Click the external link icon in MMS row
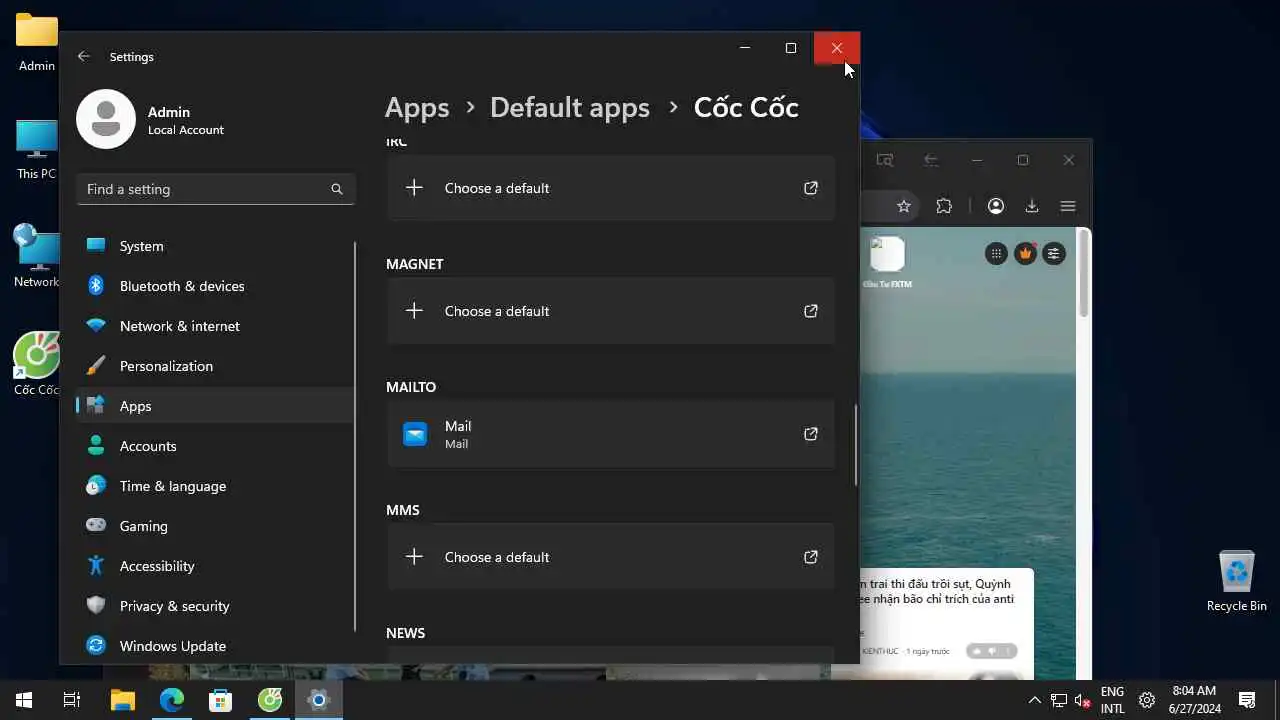Image resolution: width=1280 pixels, height=720 pixels. pyautogui.click(x=811, y=557)
